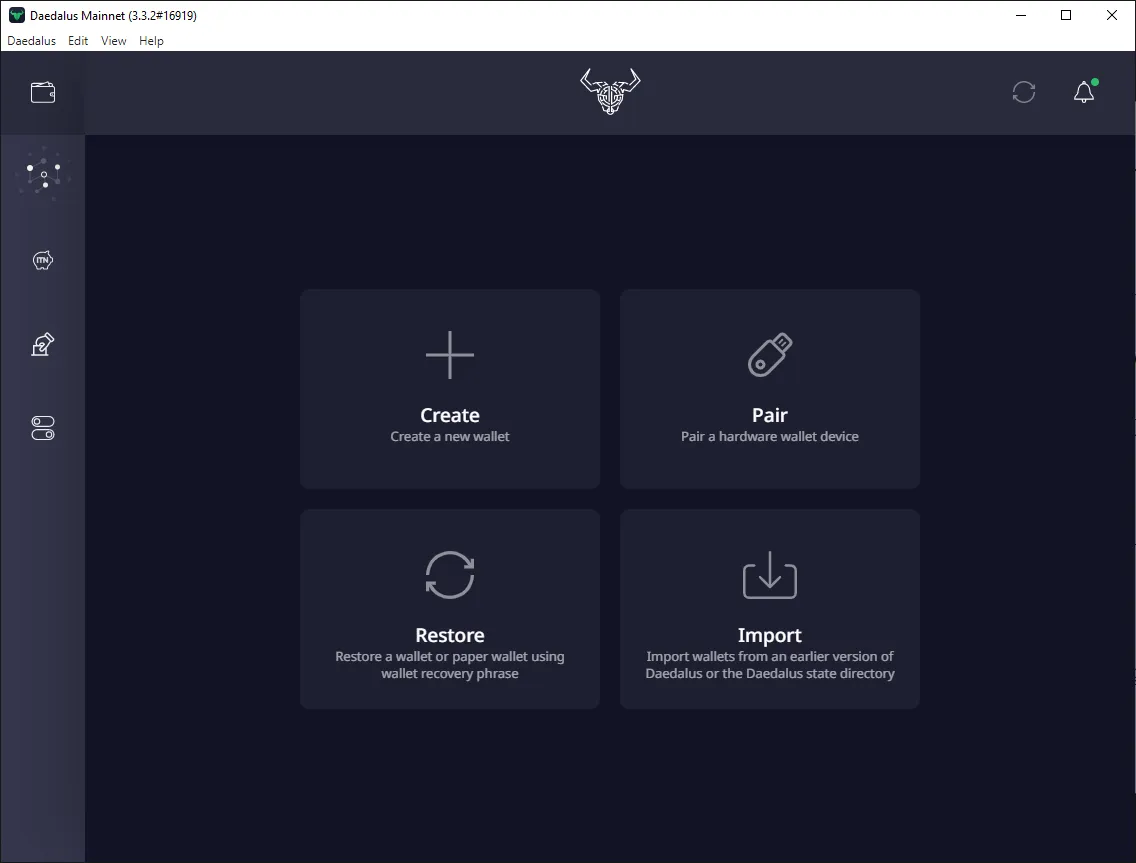This screenshot has height=863, width=1136.
Task: Choose the Restore heading to recover a wallet
Action: tap(450, 635)
